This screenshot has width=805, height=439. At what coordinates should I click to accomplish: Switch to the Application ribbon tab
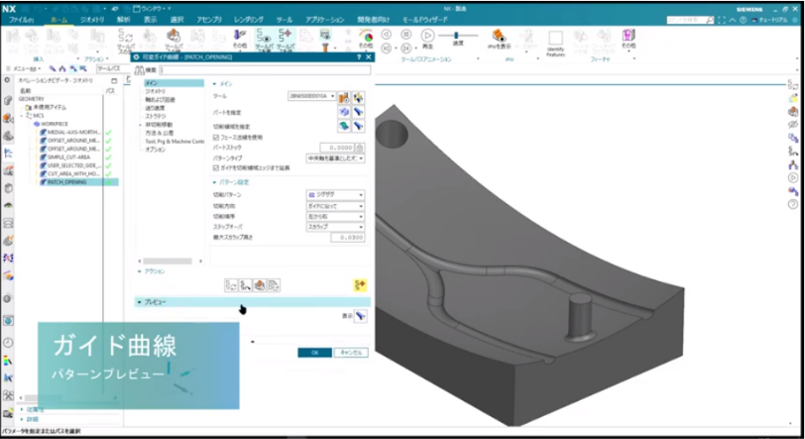324,20
